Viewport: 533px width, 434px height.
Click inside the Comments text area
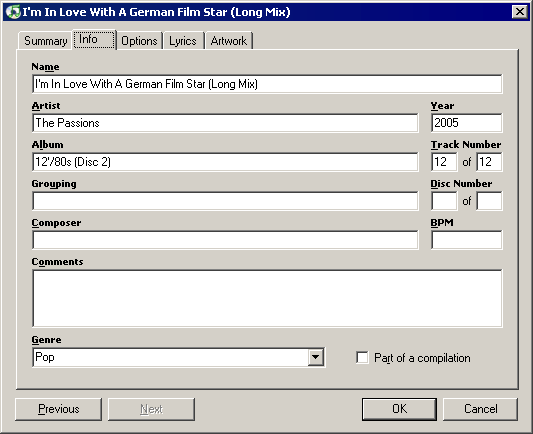pos(267,298)
